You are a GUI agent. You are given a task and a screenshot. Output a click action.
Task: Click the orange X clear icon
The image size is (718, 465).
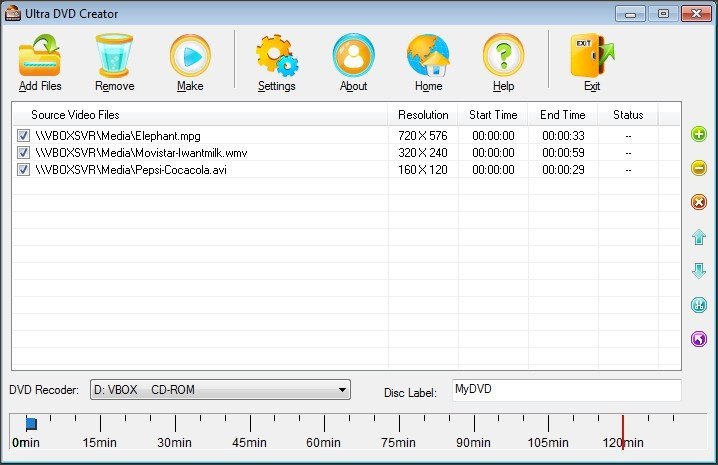coord(699,202)
